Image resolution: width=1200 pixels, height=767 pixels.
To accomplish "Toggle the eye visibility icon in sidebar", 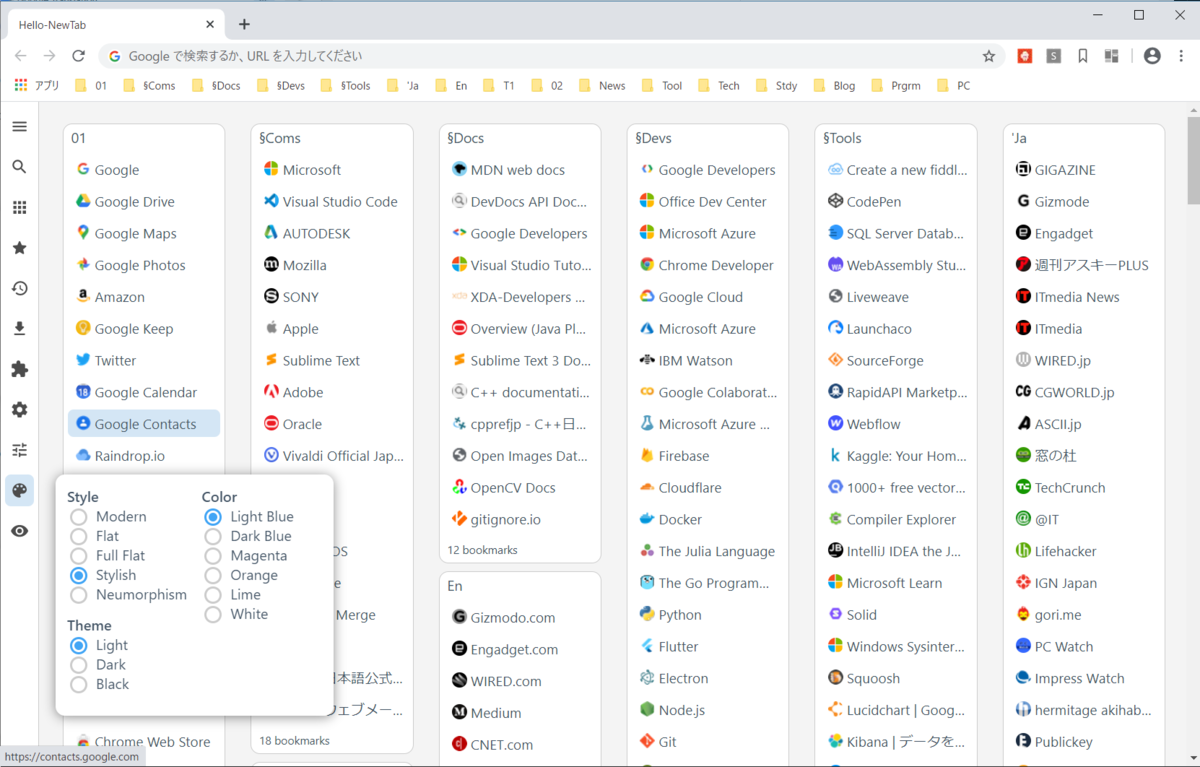I will (19, 531).
